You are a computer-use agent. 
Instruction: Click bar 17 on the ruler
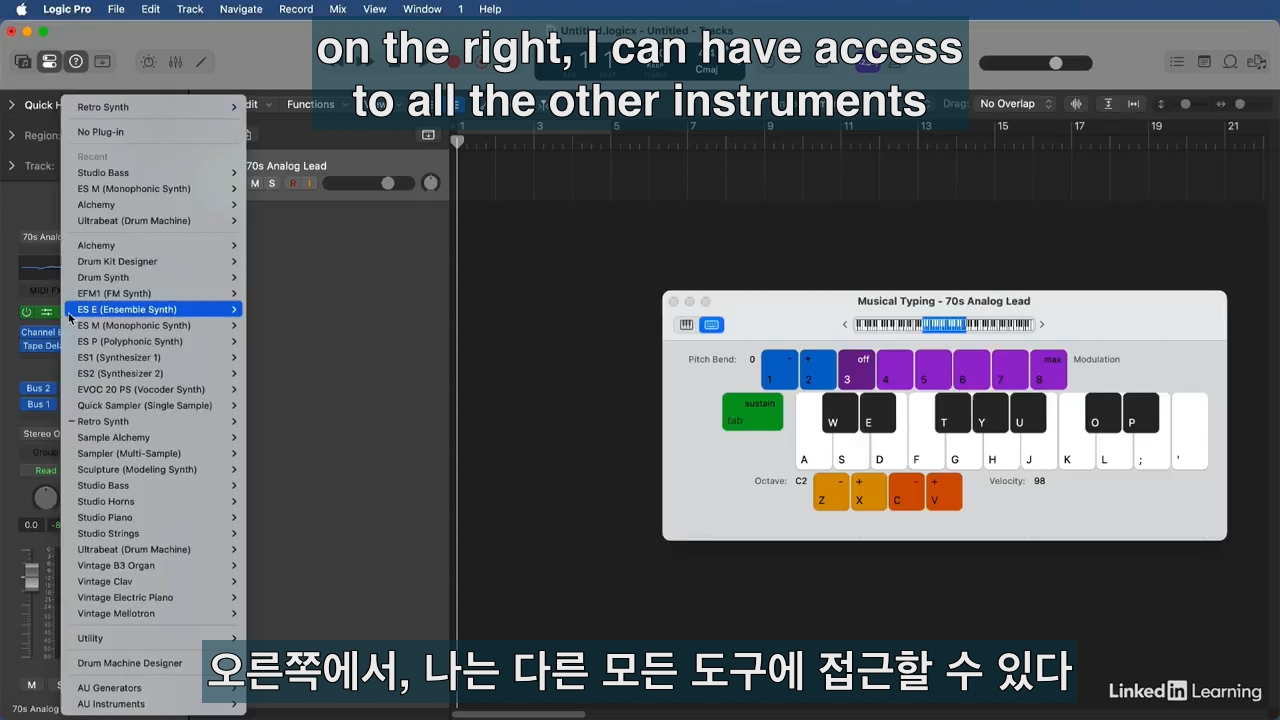pyautogui.click(x=1079, y=126)
